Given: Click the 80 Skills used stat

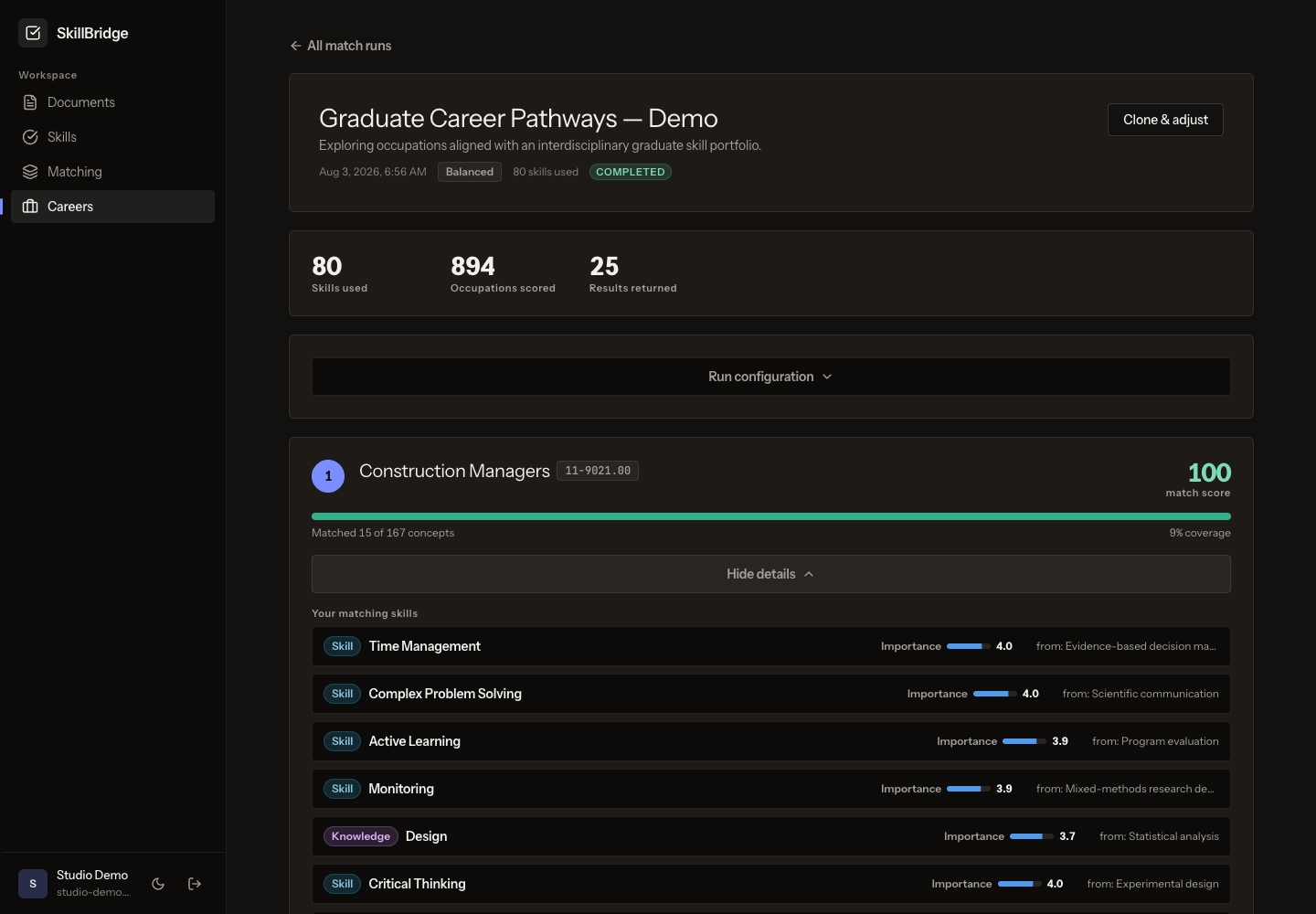Looking at the screenshot, I should pos(339,274).
